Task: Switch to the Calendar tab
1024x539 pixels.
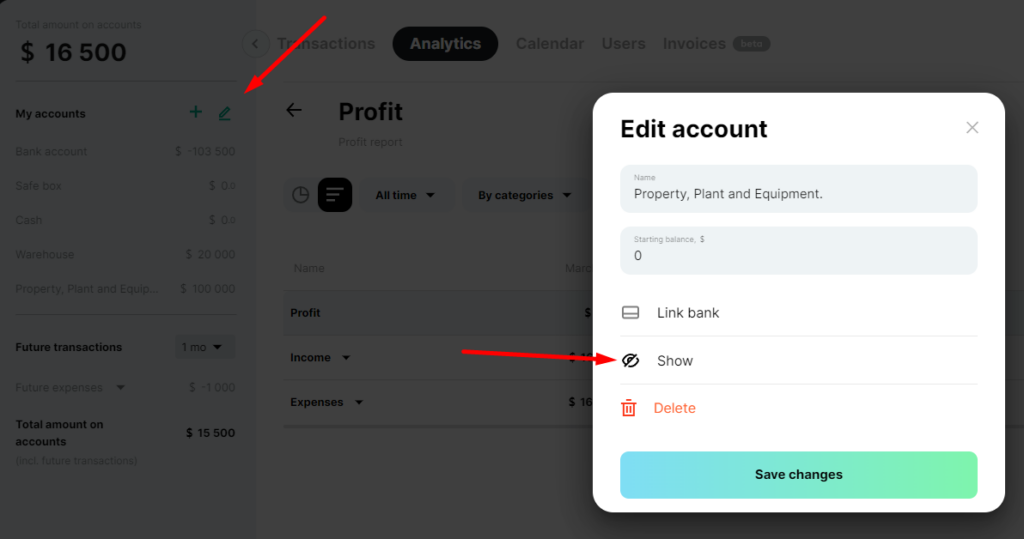Action: [x=550, y=44]
